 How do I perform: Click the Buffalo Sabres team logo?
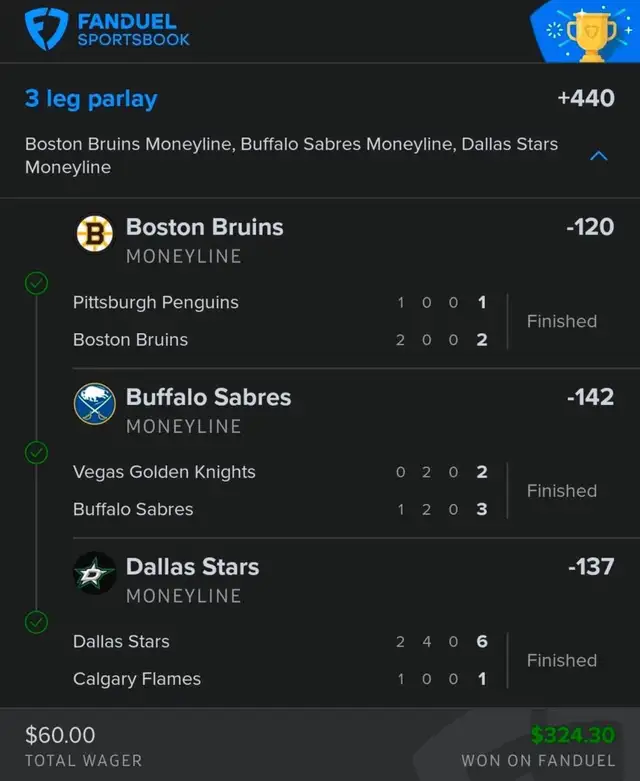point(95,404)
